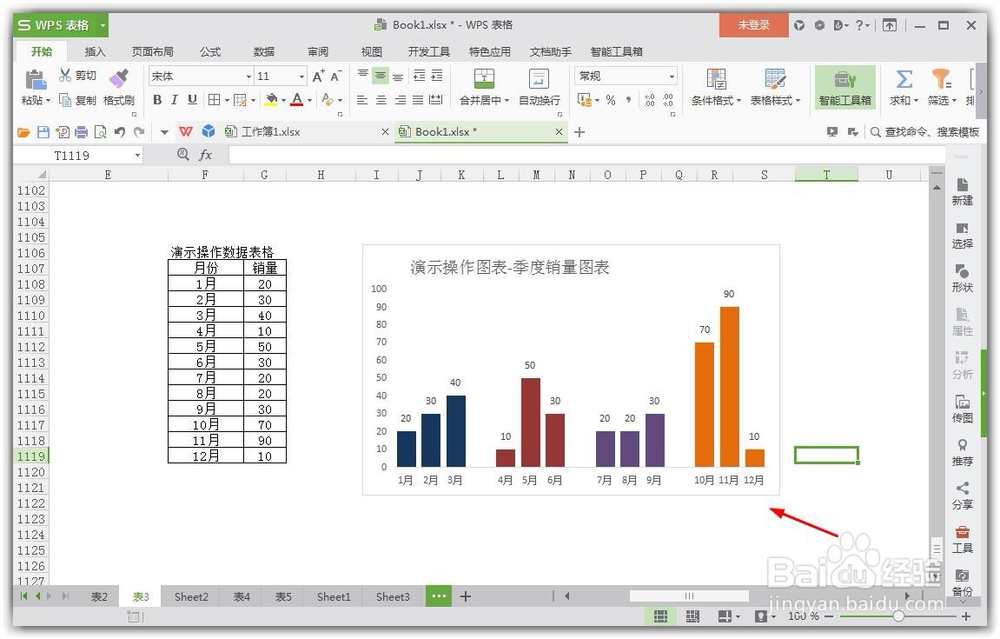Click yellow fill color bucket

tap(272, 99)
